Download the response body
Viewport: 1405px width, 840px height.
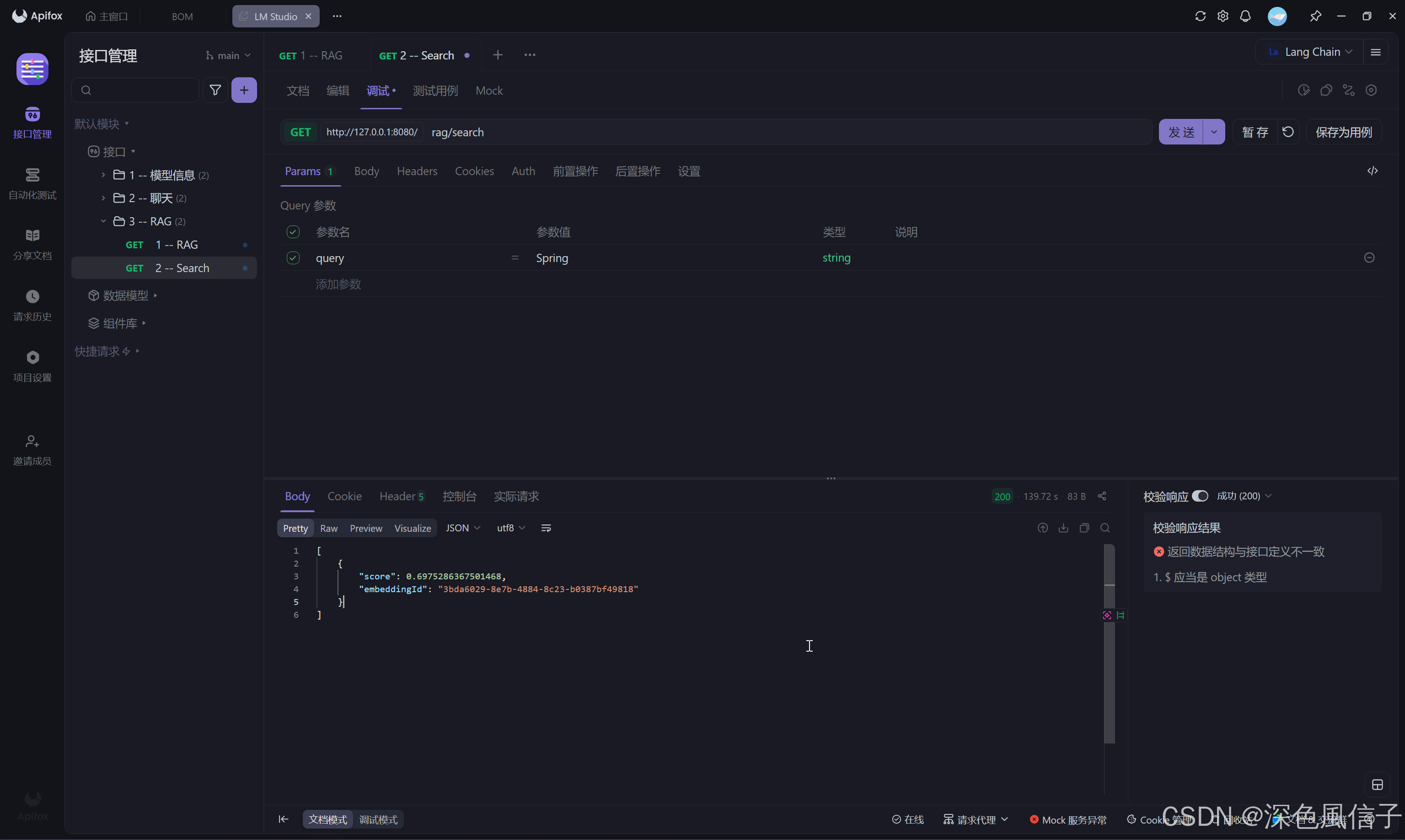[1063, 528]
